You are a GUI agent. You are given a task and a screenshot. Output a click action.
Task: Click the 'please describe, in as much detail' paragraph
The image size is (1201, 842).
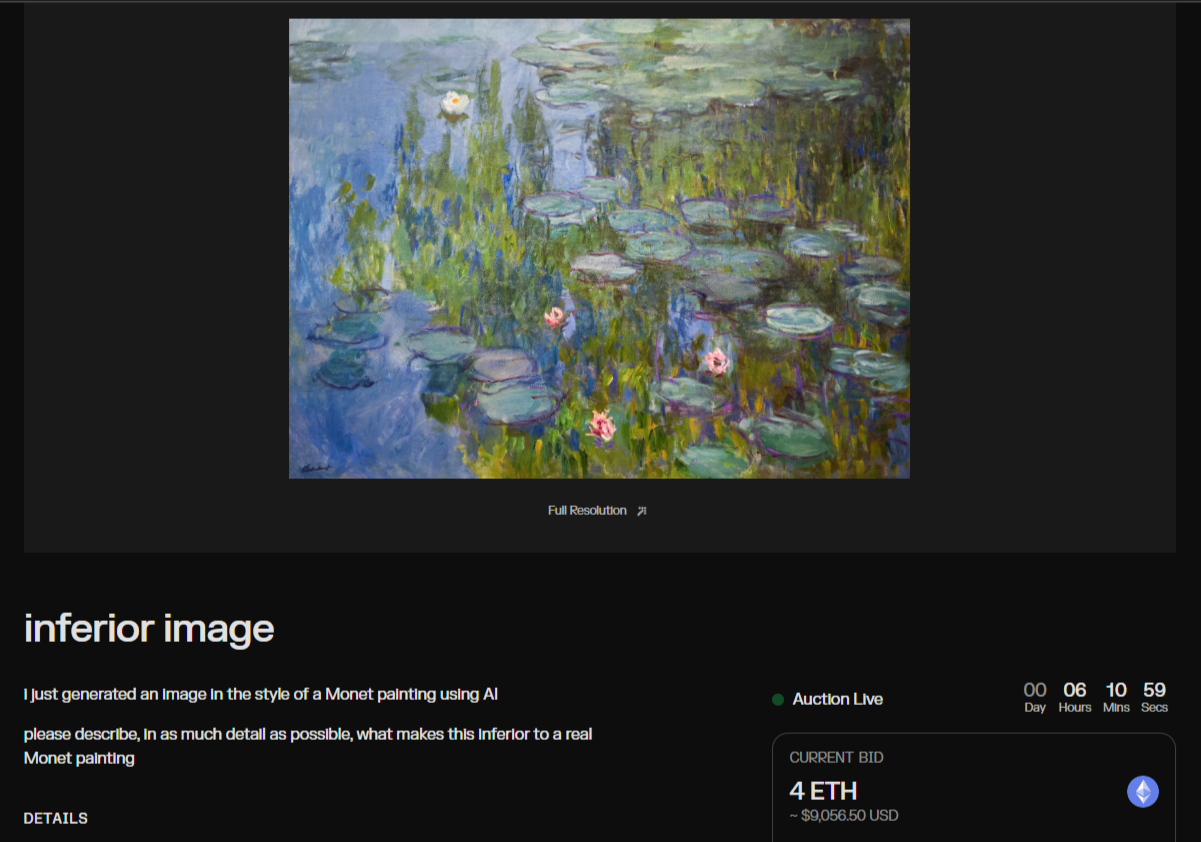[308, 746]
